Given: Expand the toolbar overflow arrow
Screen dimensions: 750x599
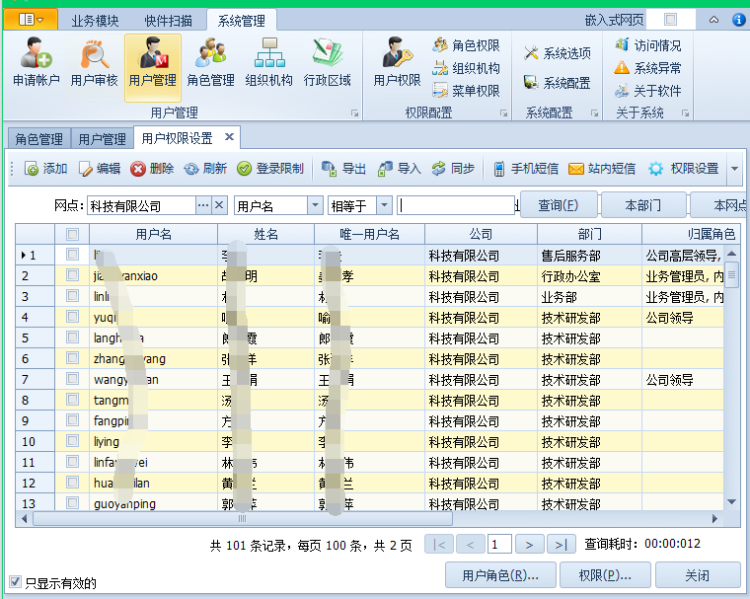Looking at the screenshot, I should [x=734, y=169].
